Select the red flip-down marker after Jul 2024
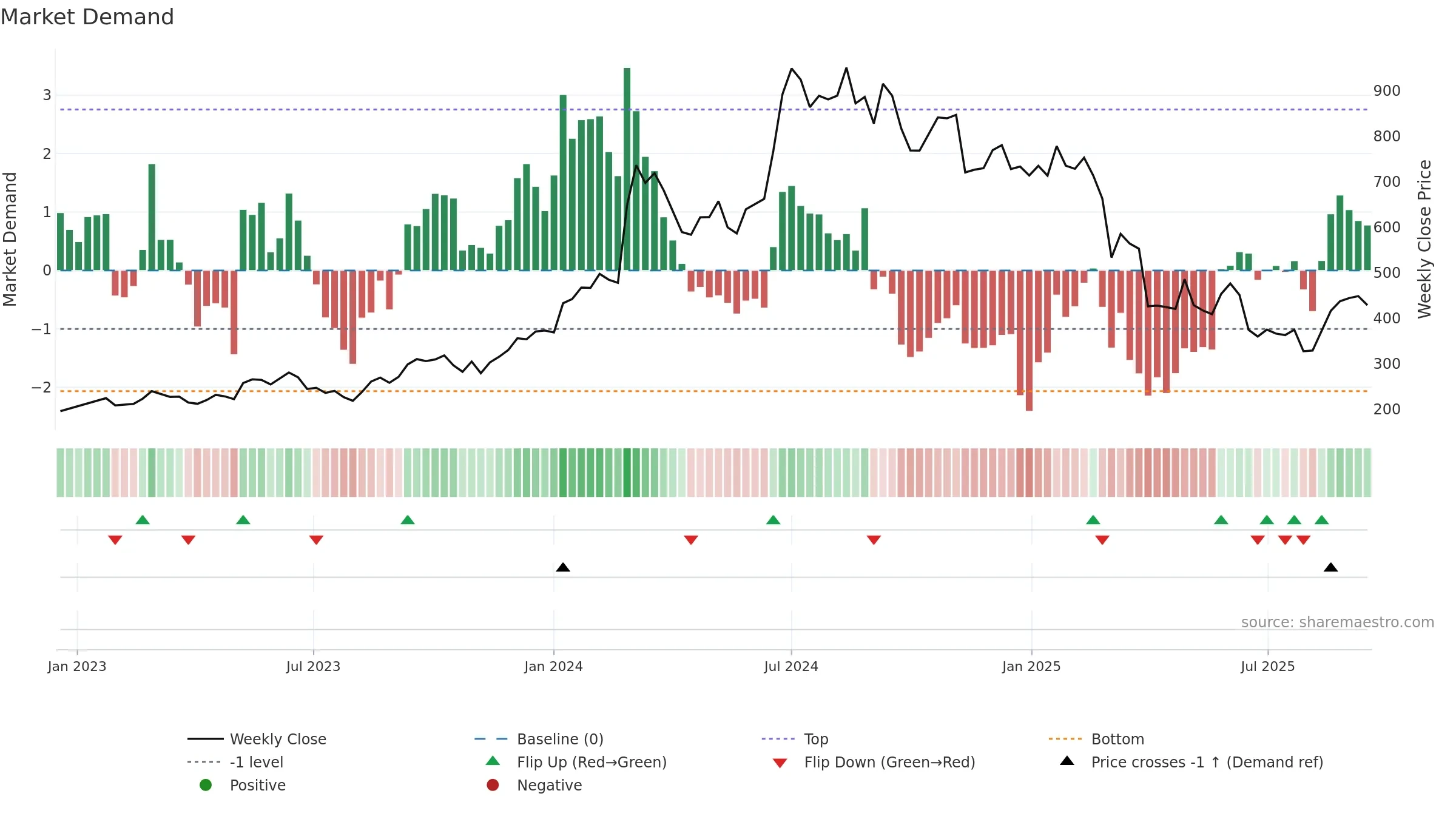Image resolution: width=1456 pixels, height=819 pixels. click(x=874, y=540)
